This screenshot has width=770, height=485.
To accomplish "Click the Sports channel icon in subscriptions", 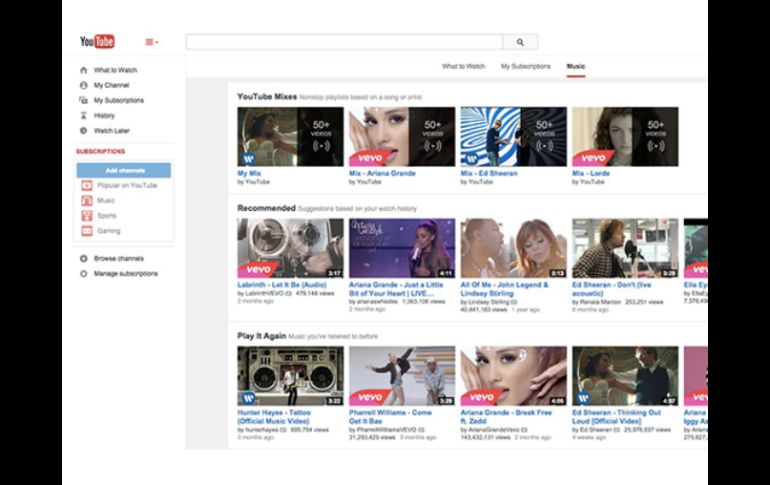I will point(87,216).
